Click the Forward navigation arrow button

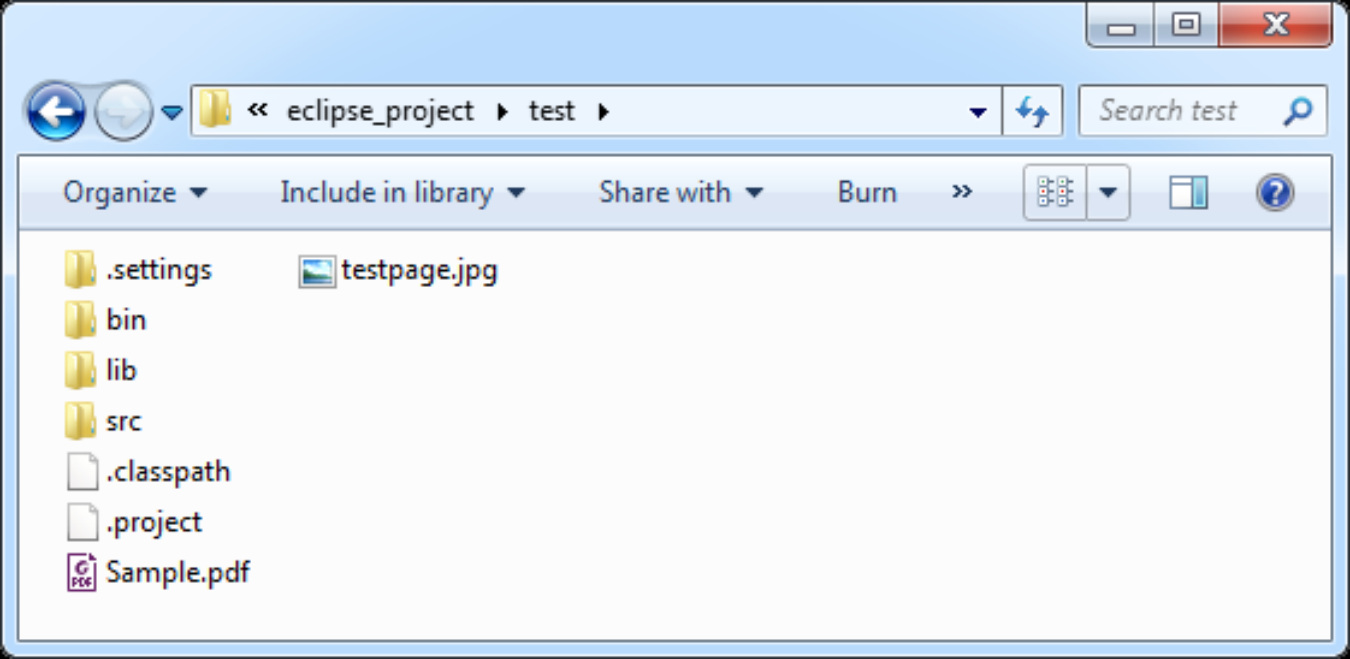[123, 111]
